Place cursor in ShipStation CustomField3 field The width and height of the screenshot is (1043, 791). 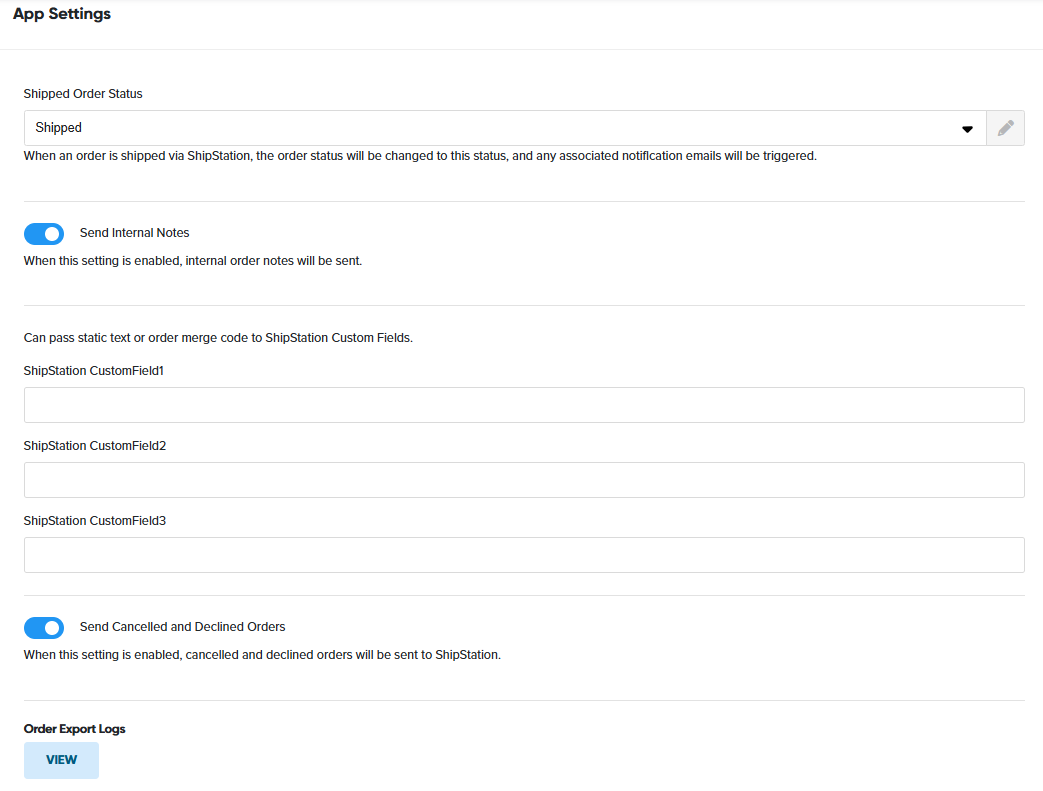point(524,555)
